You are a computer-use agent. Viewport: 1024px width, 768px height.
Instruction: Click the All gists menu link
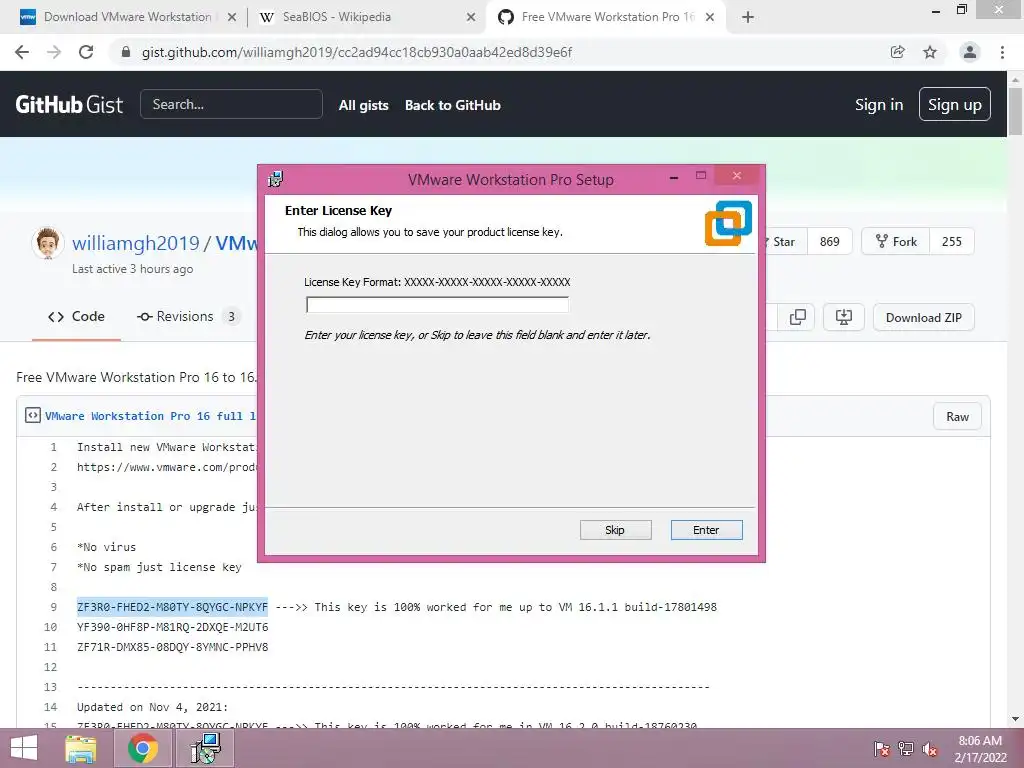click(363, 105)
